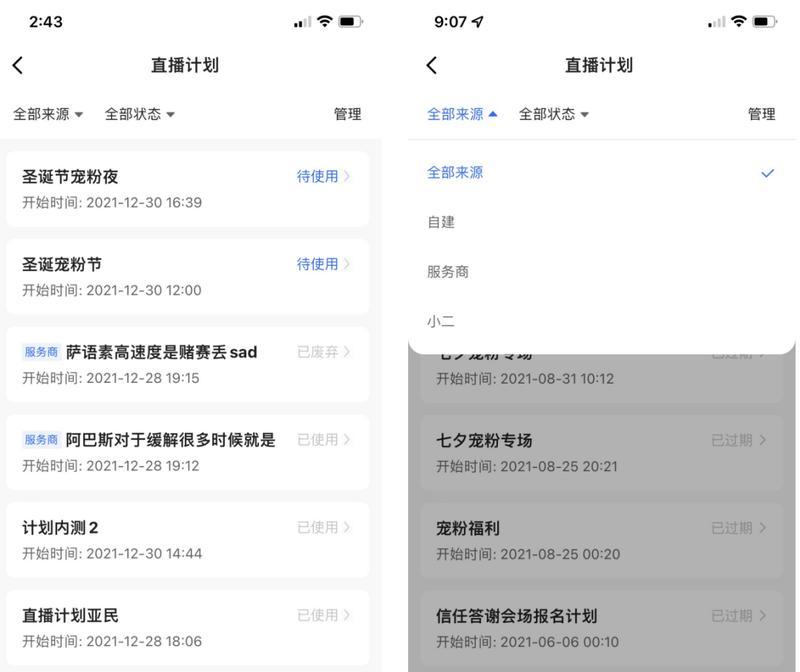This screenshot has width=800, height=672.
Task: Tap 已过期 status on 宠粉福利
Action: pos(738,528)
